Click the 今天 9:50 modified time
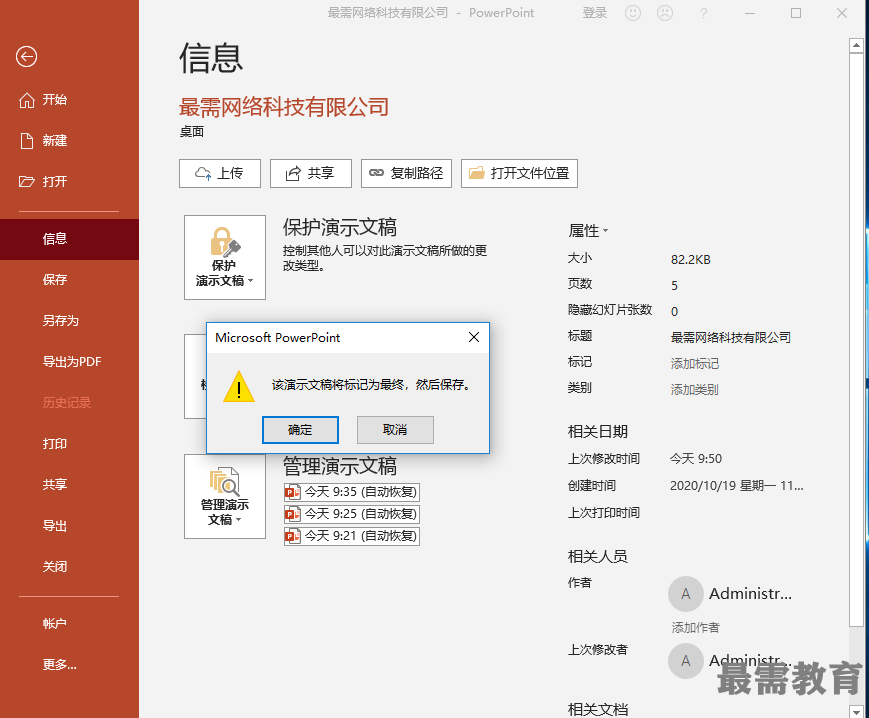 pyautogui.click(x=696, y=459)
